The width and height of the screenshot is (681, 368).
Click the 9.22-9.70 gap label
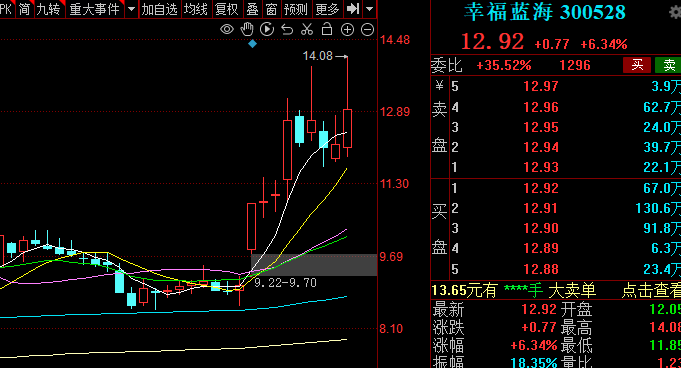point(285,283)
